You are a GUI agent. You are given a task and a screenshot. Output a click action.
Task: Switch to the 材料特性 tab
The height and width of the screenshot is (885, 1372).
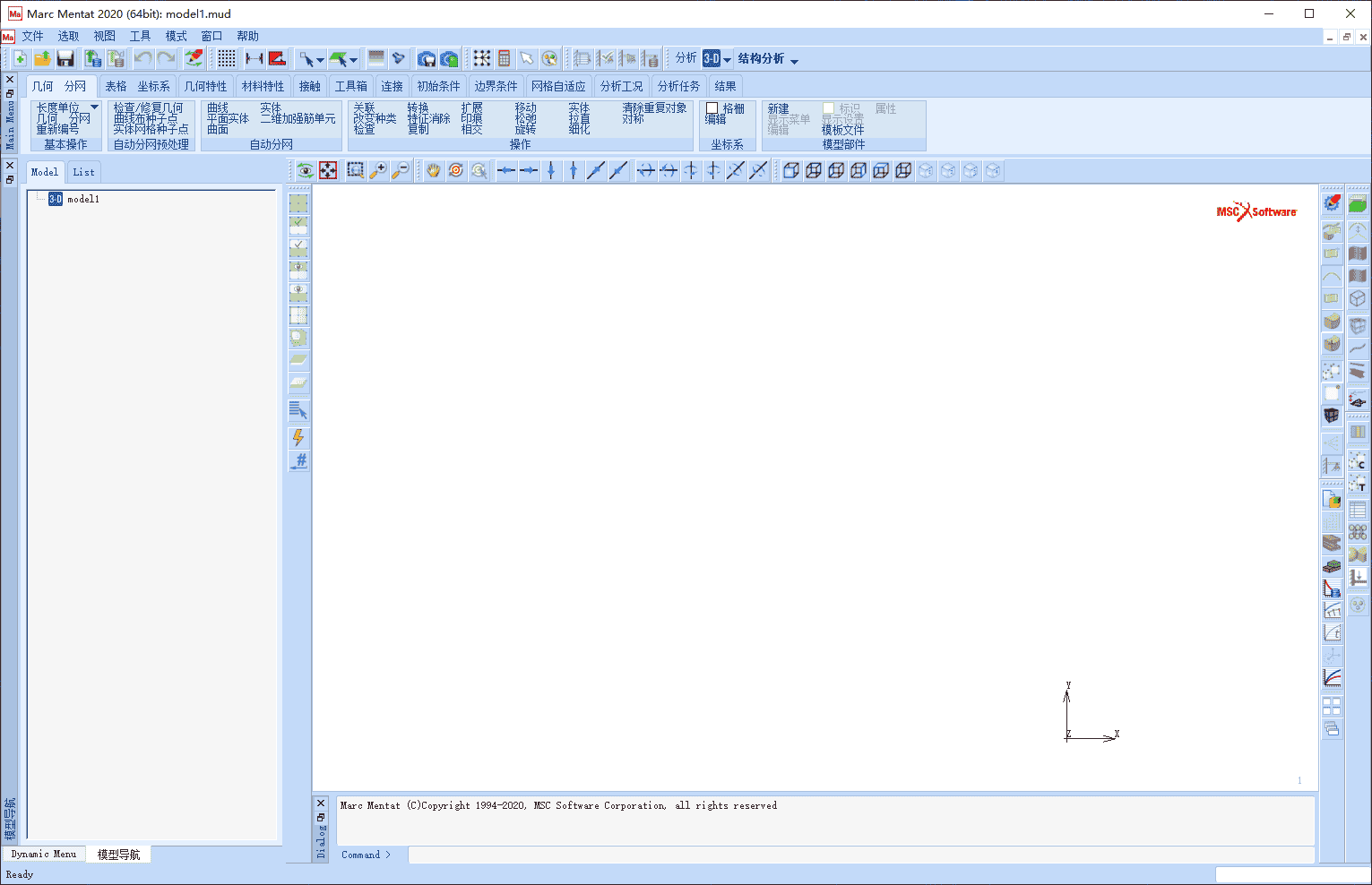coord(263,86)
